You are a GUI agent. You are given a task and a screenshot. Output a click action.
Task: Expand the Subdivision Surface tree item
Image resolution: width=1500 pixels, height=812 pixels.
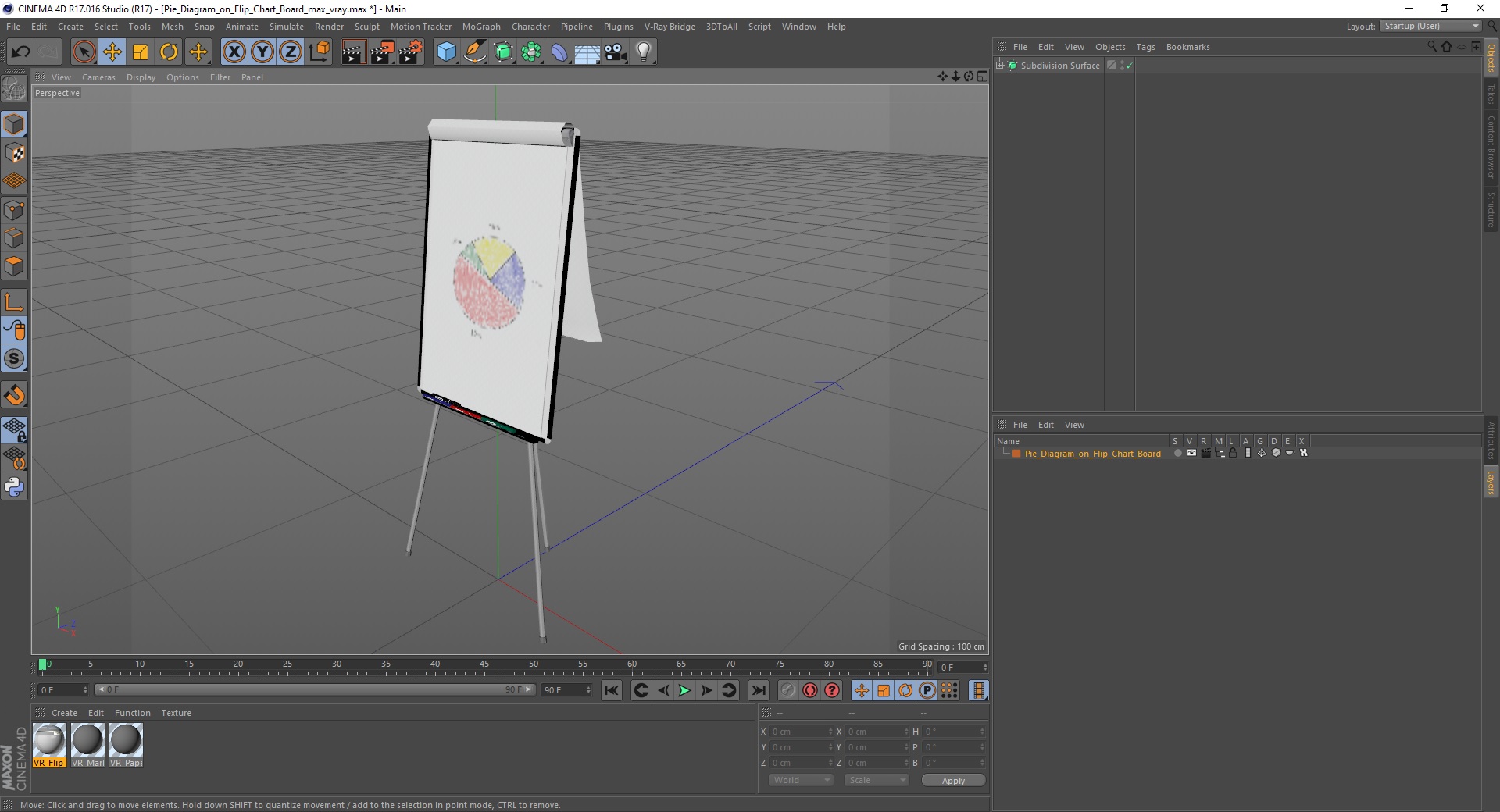pyautogui.click(x=1000, y=65)
